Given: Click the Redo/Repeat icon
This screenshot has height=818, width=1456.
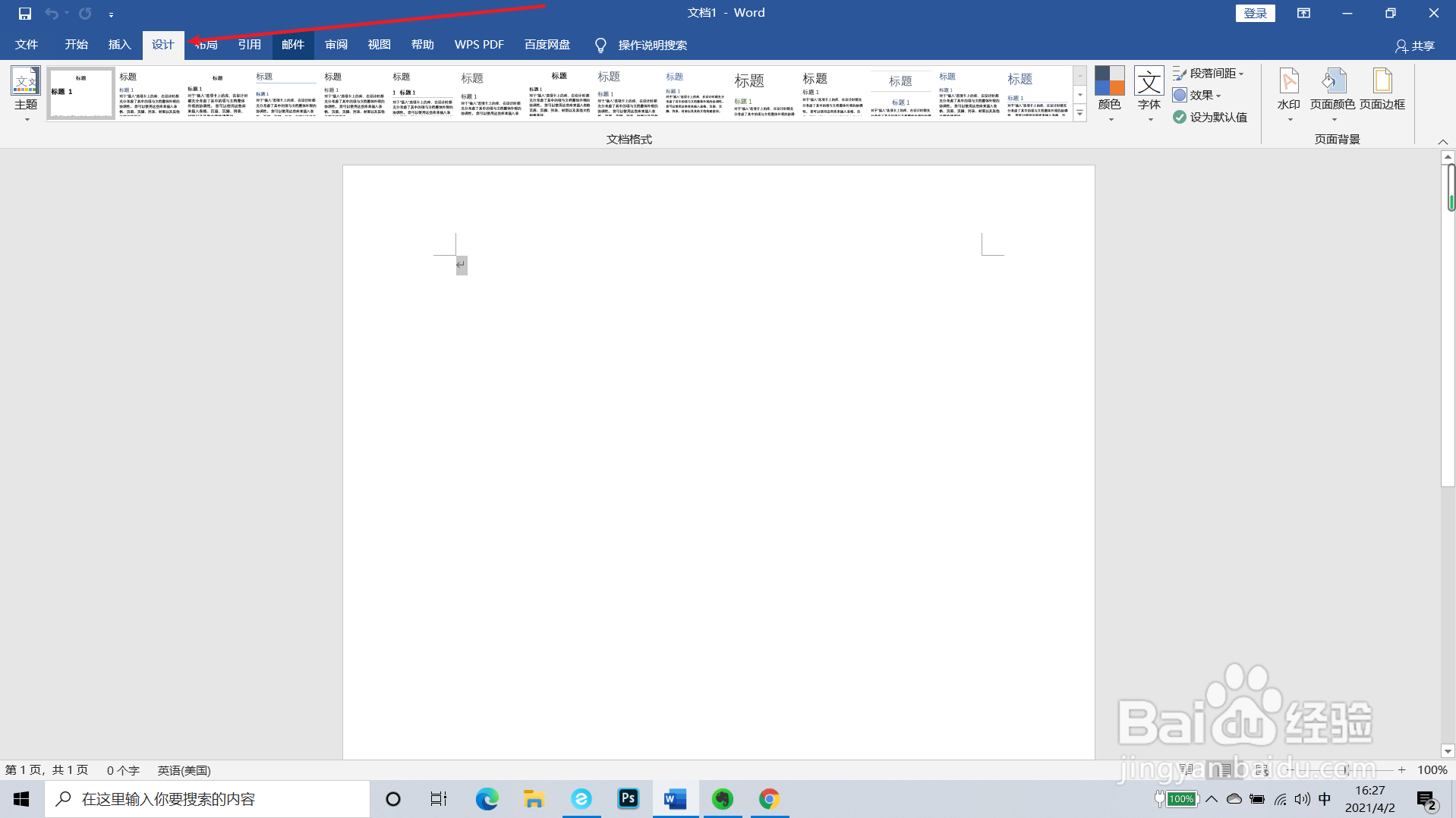Looking at the screenshot, I should click(x=85, y=13).
